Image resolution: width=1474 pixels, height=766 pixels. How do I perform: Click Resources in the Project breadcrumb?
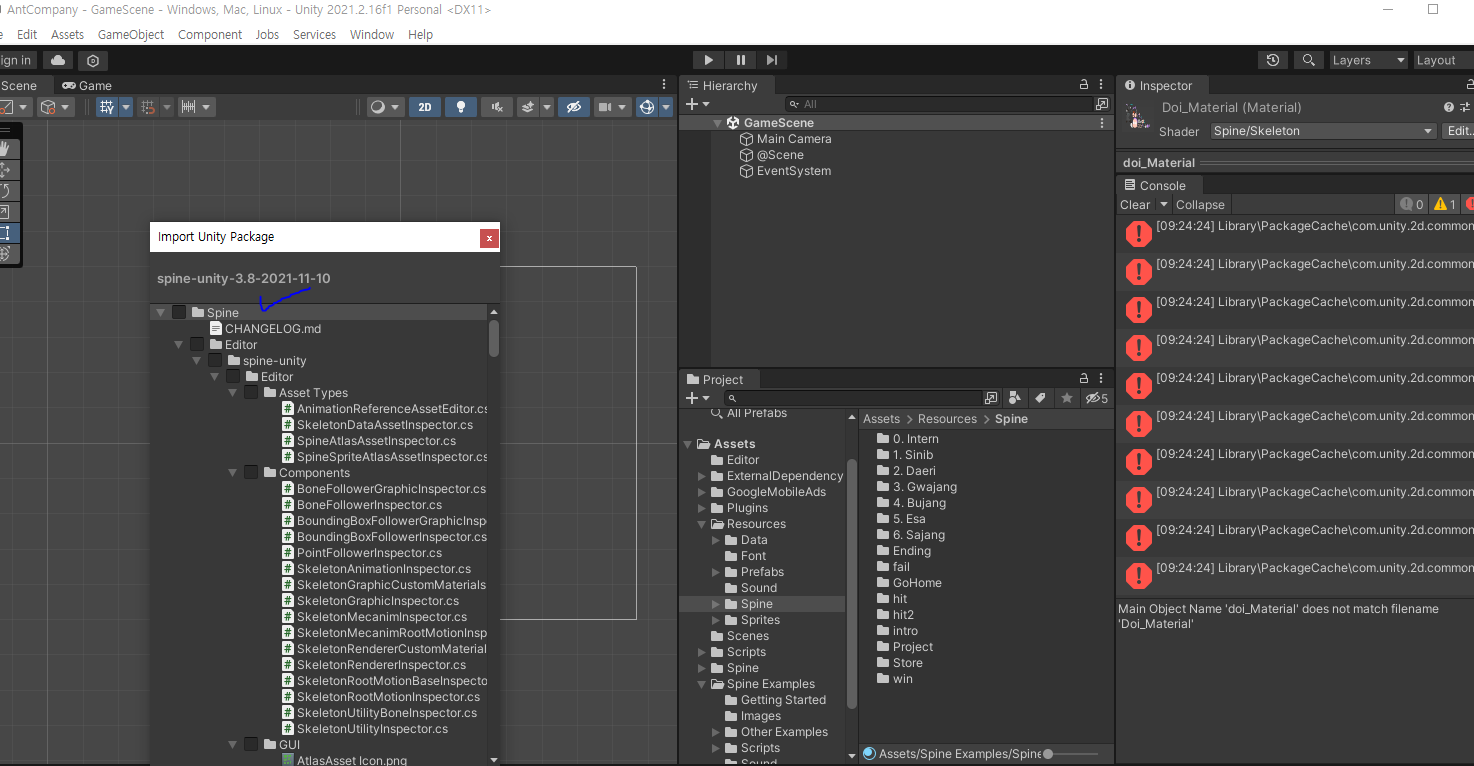click(947, 419)
